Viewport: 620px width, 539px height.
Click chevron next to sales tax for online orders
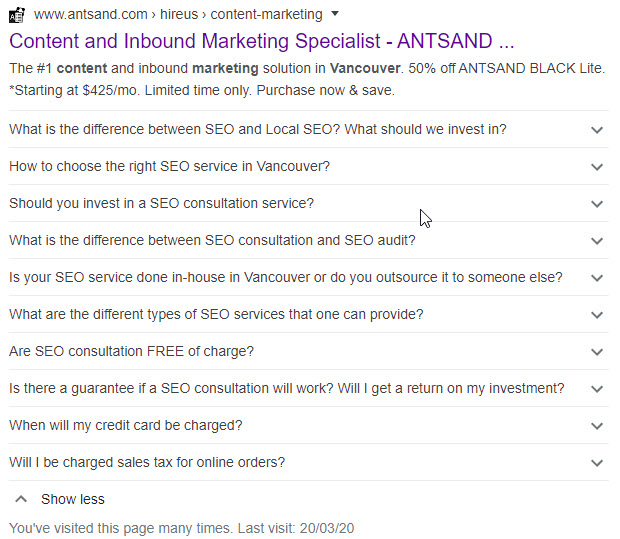click(597, 463)
